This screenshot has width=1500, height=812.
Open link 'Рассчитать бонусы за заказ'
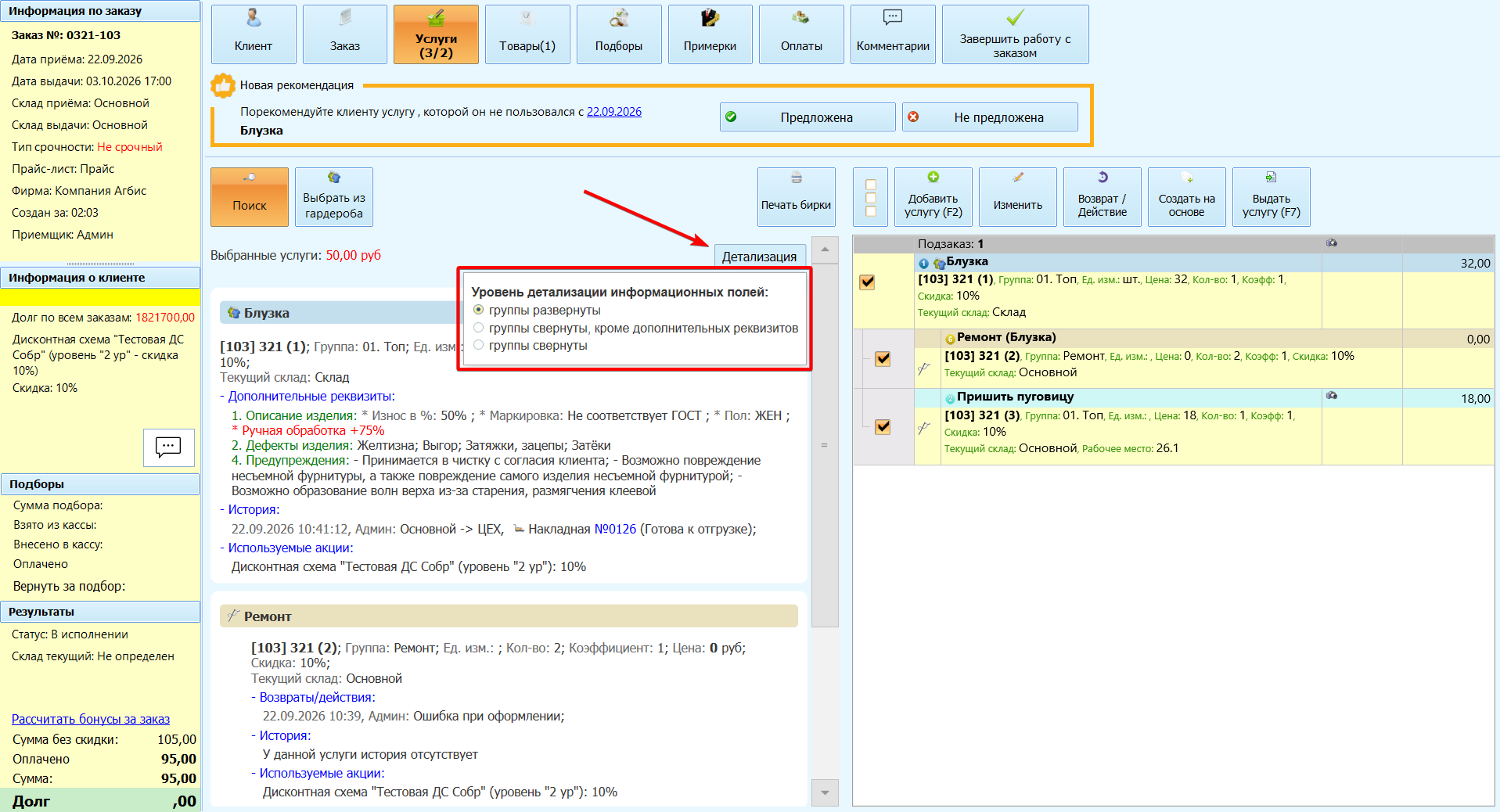tap(91, 719)
